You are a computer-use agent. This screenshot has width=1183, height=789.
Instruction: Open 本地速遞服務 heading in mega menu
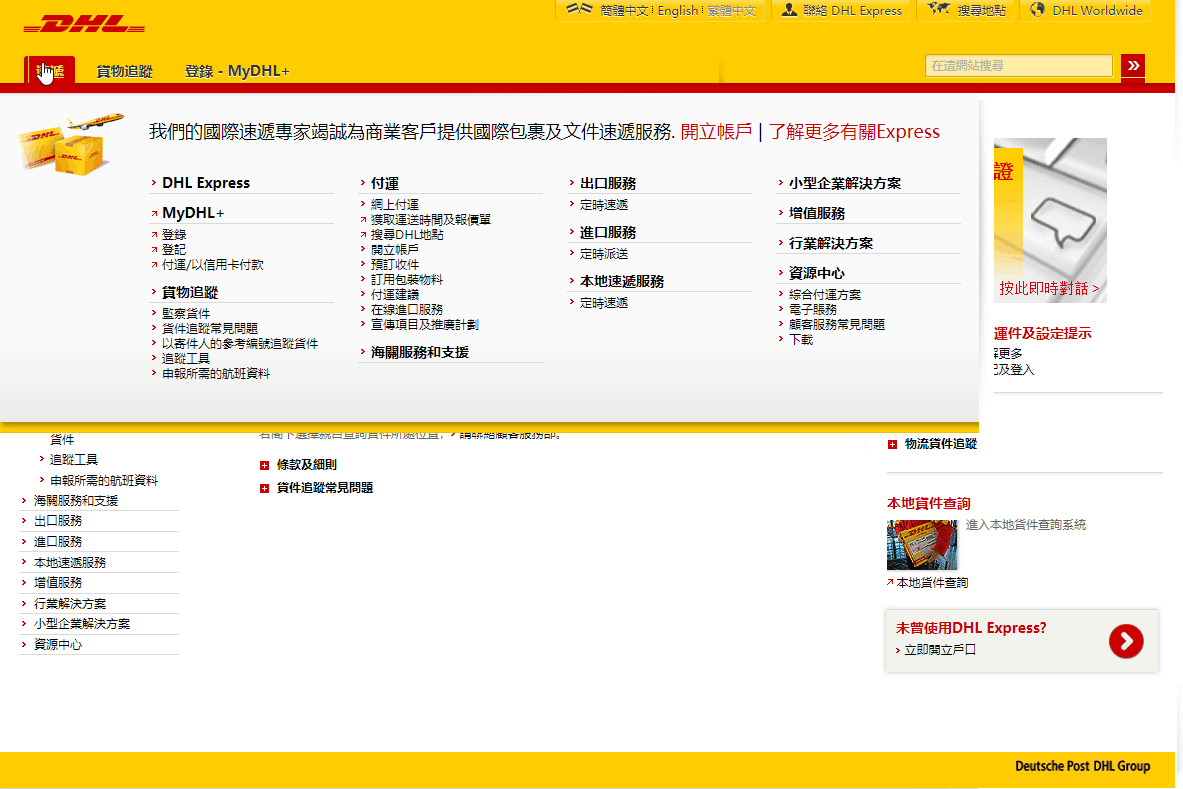622,281
